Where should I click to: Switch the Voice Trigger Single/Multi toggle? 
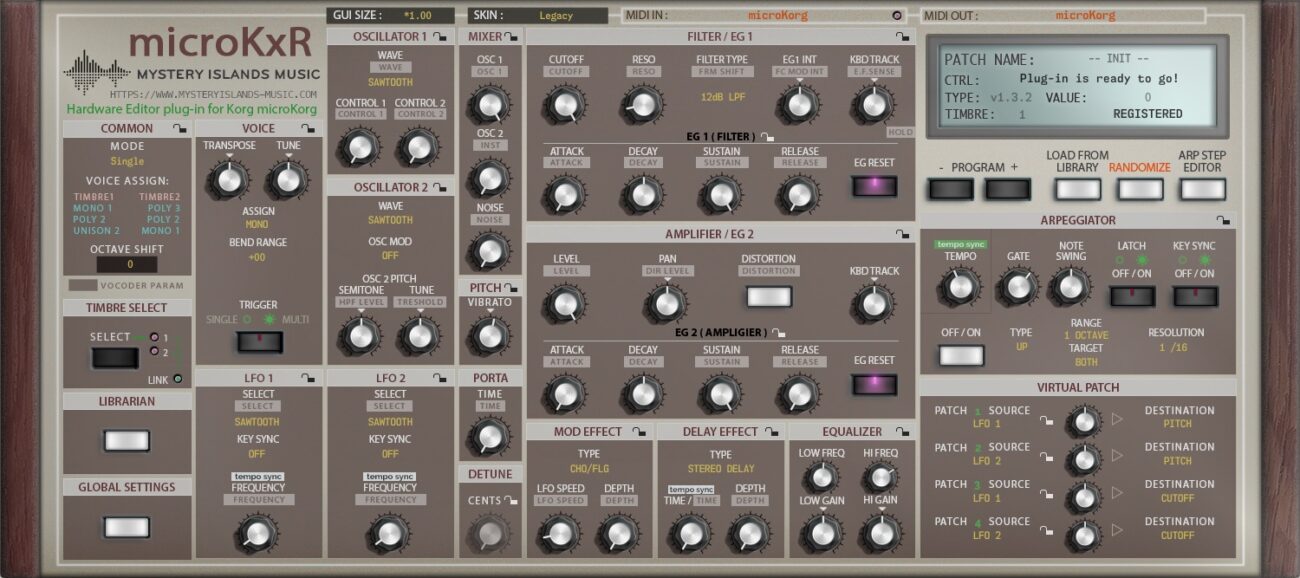259,342
